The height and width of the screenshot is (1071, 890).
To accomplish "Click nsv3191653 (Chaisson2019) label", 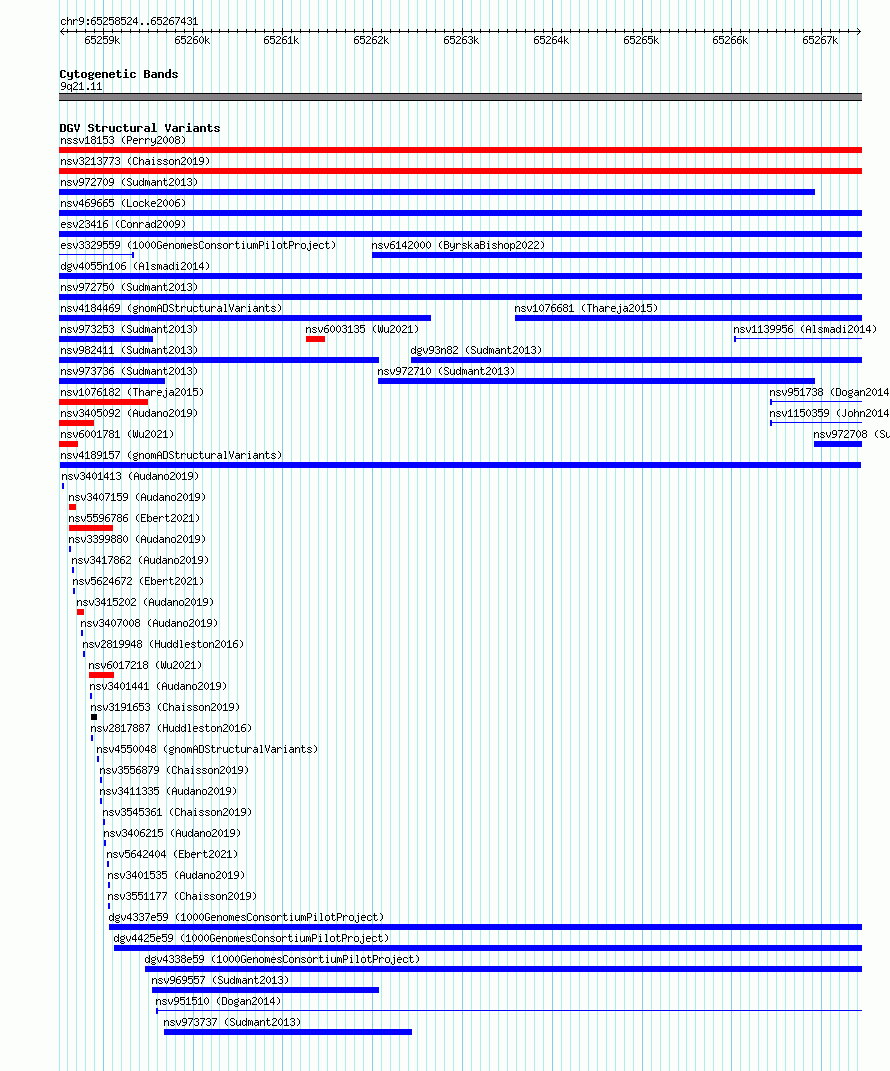I will coord(165,708).
